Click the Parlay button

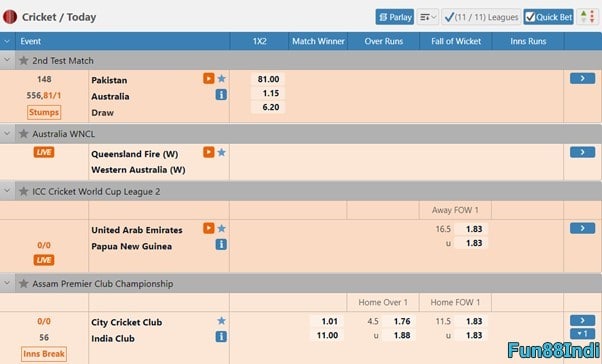click(395, 17)
